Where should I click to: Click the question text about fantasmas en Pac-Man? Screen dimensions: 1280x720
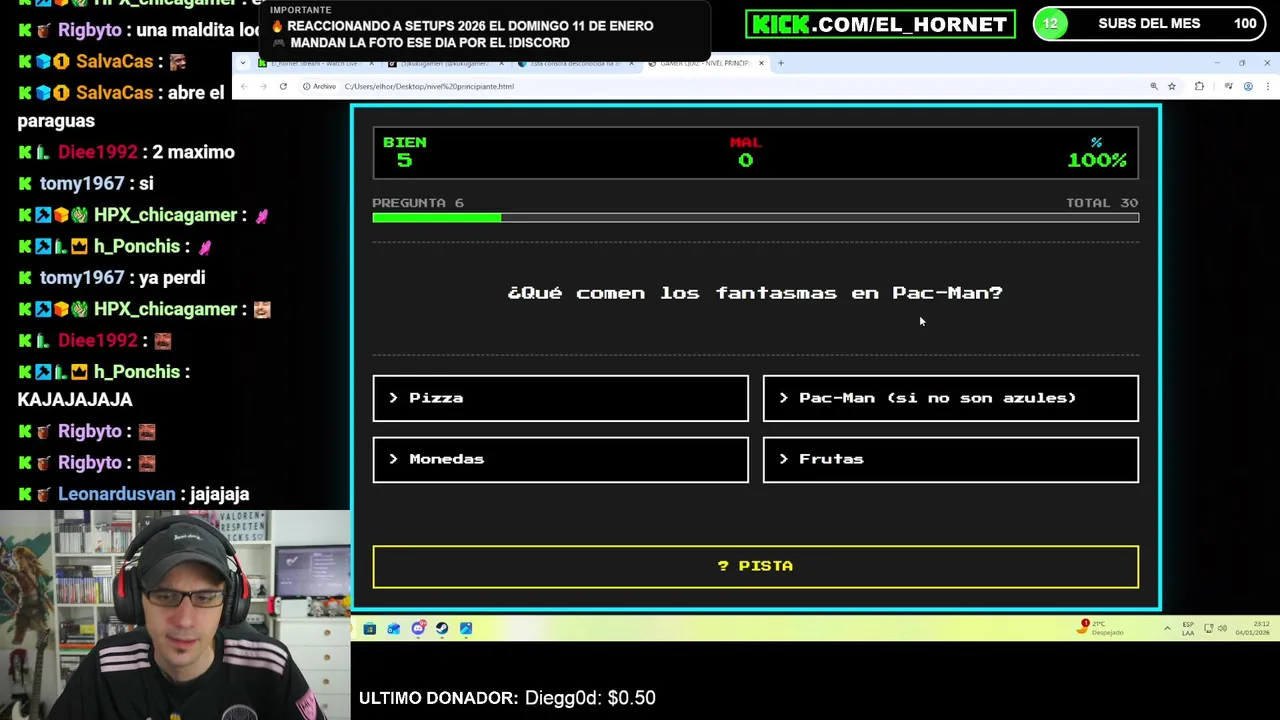point(755,293)
